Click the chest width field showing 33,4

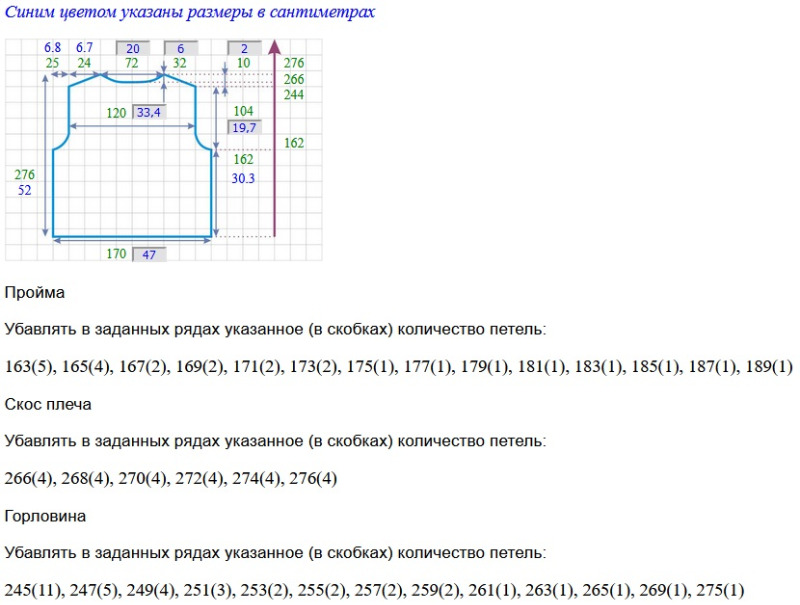149,113
